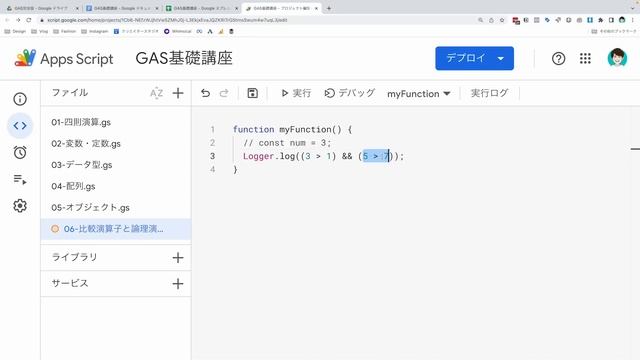Click the デプロイ deploy button
The height and width of the screenshot is (360, 640).
tap(474, 58)
